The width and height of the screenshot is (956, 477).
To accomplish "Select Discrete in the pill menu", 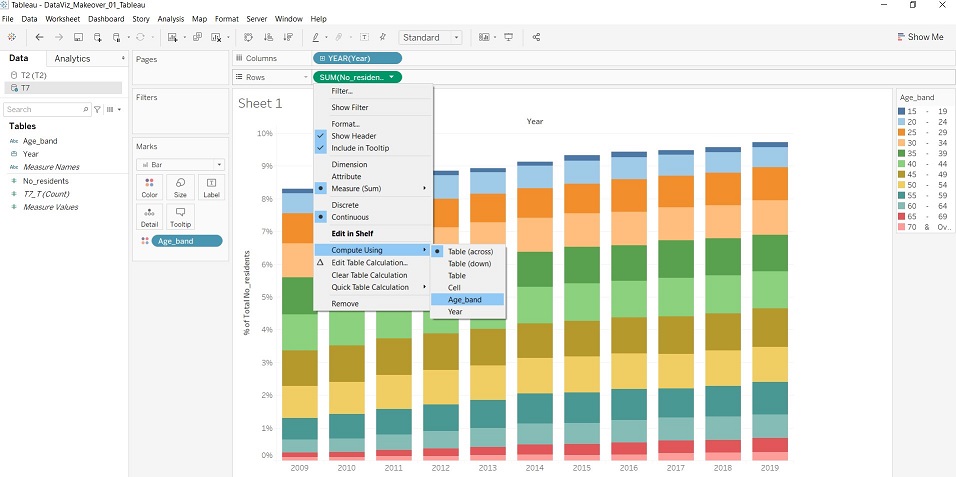I will pos(344,205).
